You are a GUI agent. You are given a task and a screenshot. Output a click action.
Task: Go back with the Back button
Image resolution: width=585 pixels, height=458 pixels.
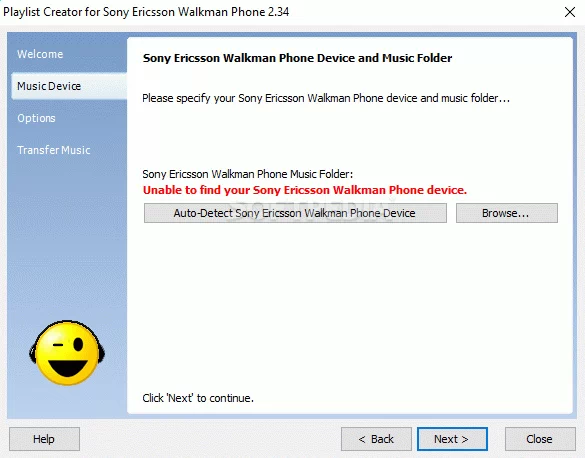click(x=376, y=439)
